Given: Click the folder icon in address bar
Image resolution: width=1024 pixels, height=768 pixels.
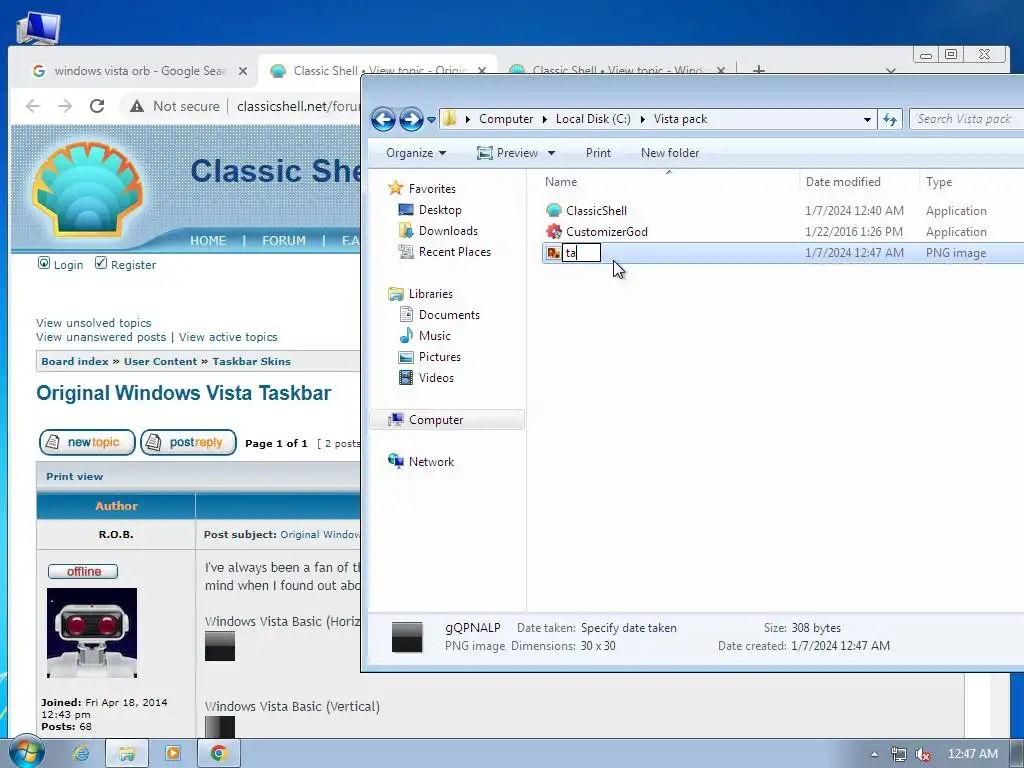Looking at the screenshot, I should (x=449, y=119).
